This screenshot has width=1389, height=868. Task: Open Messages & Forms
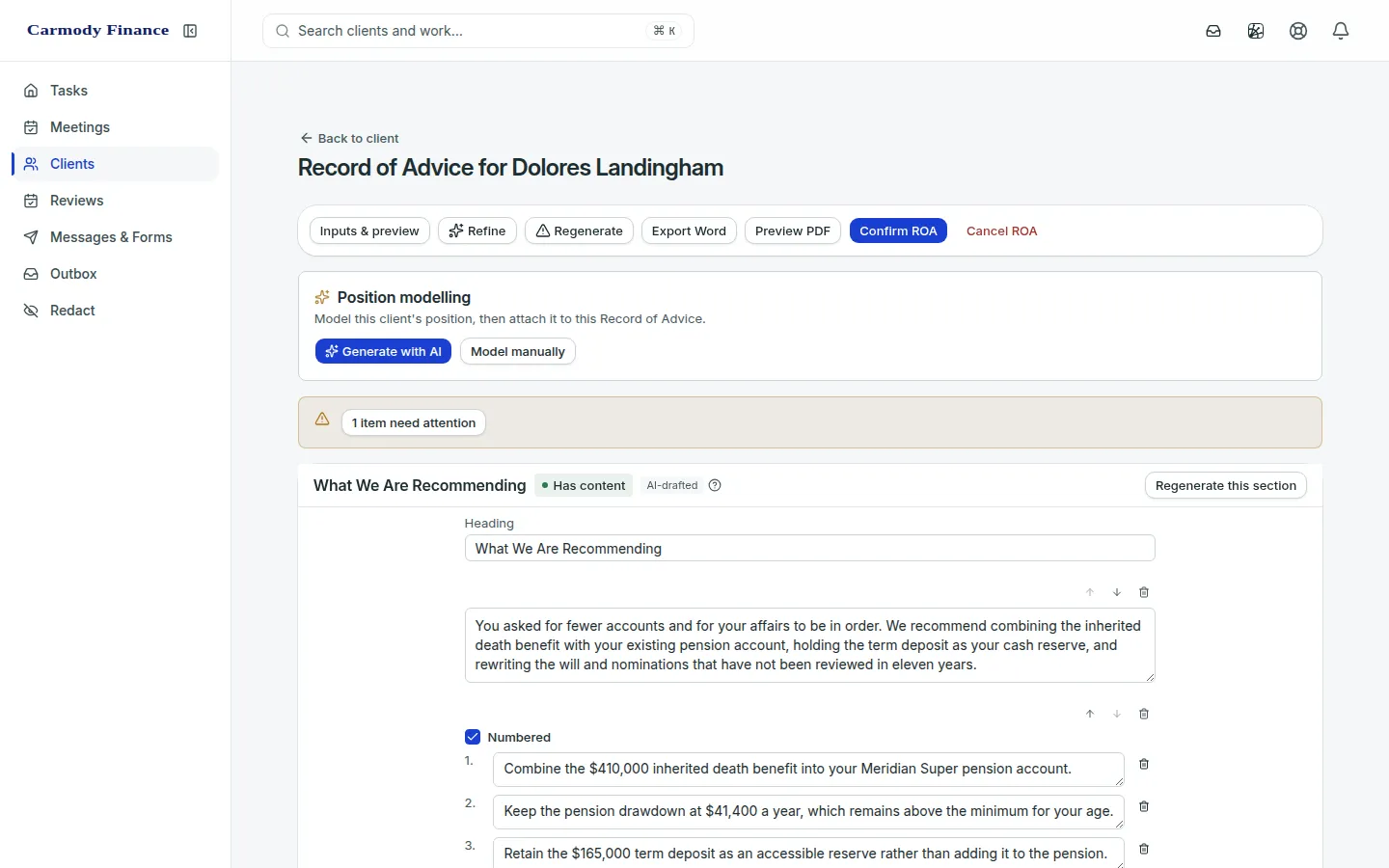(116, 237)
